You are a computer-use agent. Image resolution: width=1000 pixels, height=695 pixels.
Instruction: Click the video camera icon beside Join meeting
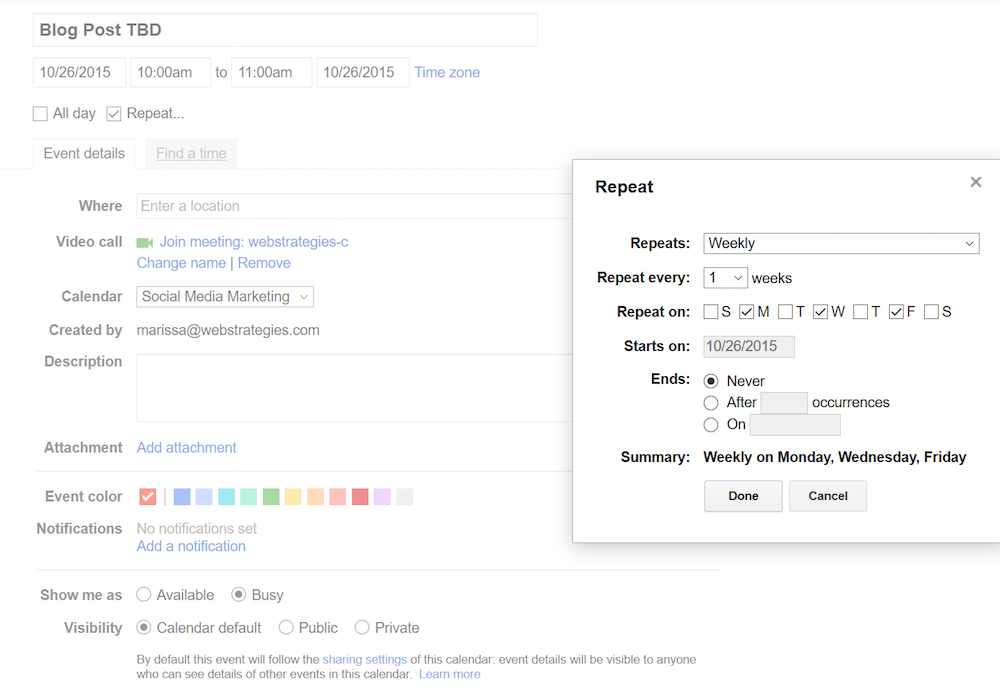pos(145,242)
